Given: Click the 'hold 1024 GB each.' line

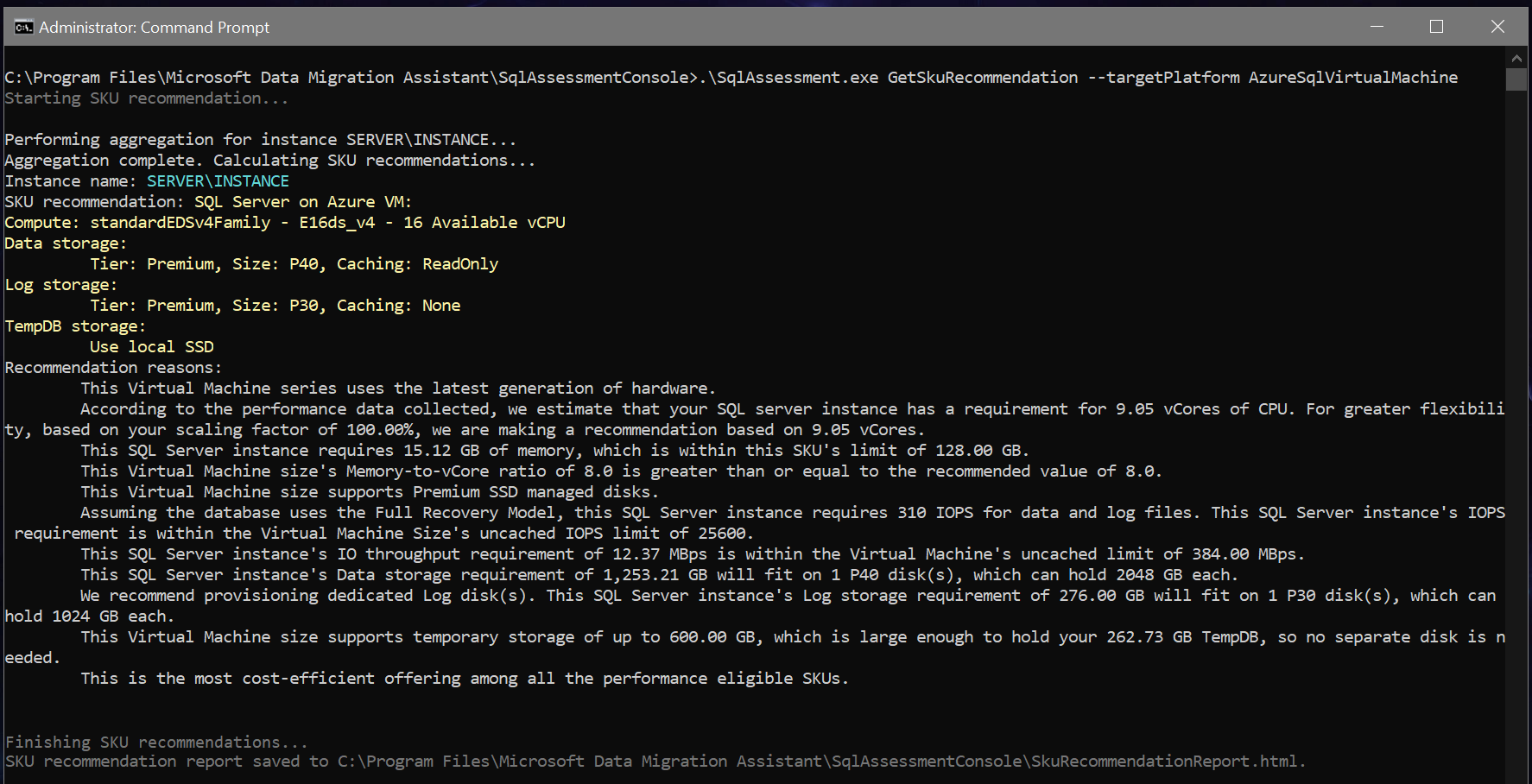Looking at the screenshot, I should click(90, 616).
